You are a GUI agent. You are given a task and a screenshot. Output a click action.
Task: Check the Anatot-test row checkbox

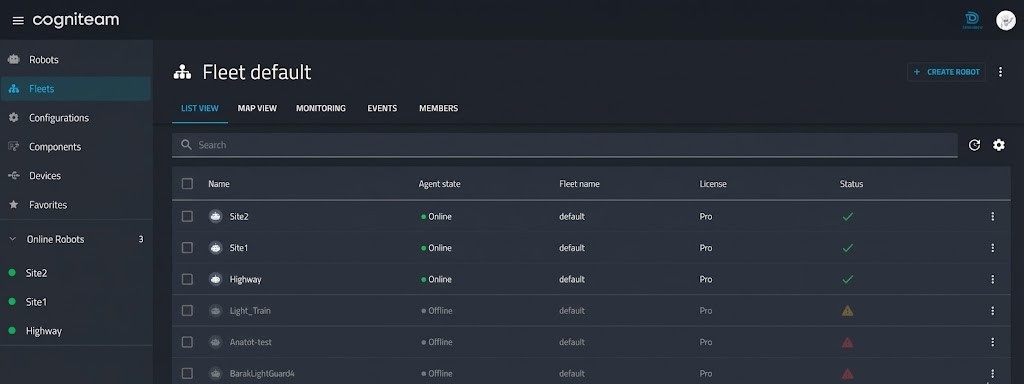(187, 342)
